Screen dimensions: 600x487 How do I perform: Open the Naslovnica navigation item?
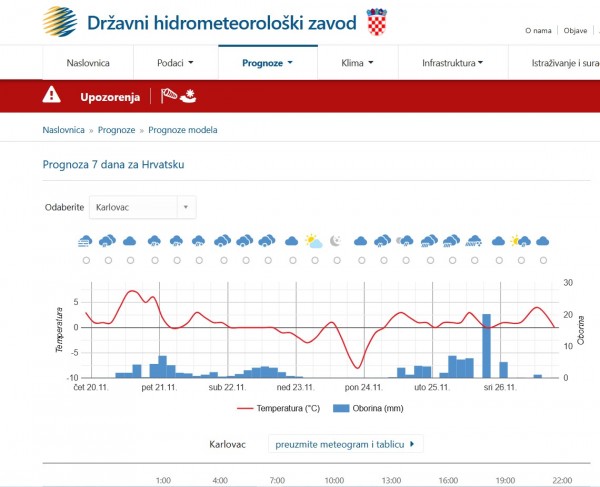click(88, 63)
